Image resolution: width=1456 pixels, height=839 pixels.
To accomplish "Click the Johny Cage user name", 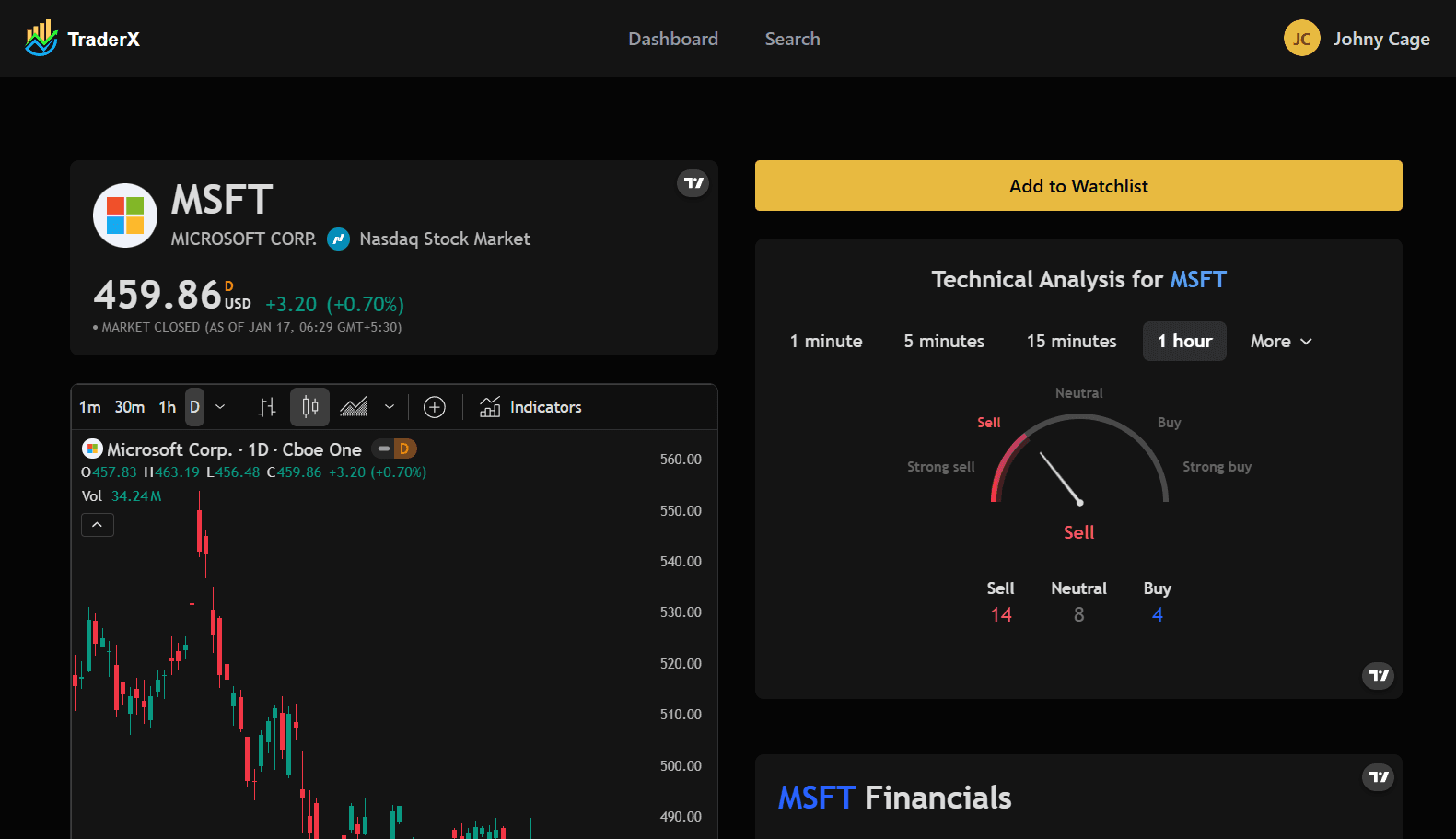I will coord(1381,39).
